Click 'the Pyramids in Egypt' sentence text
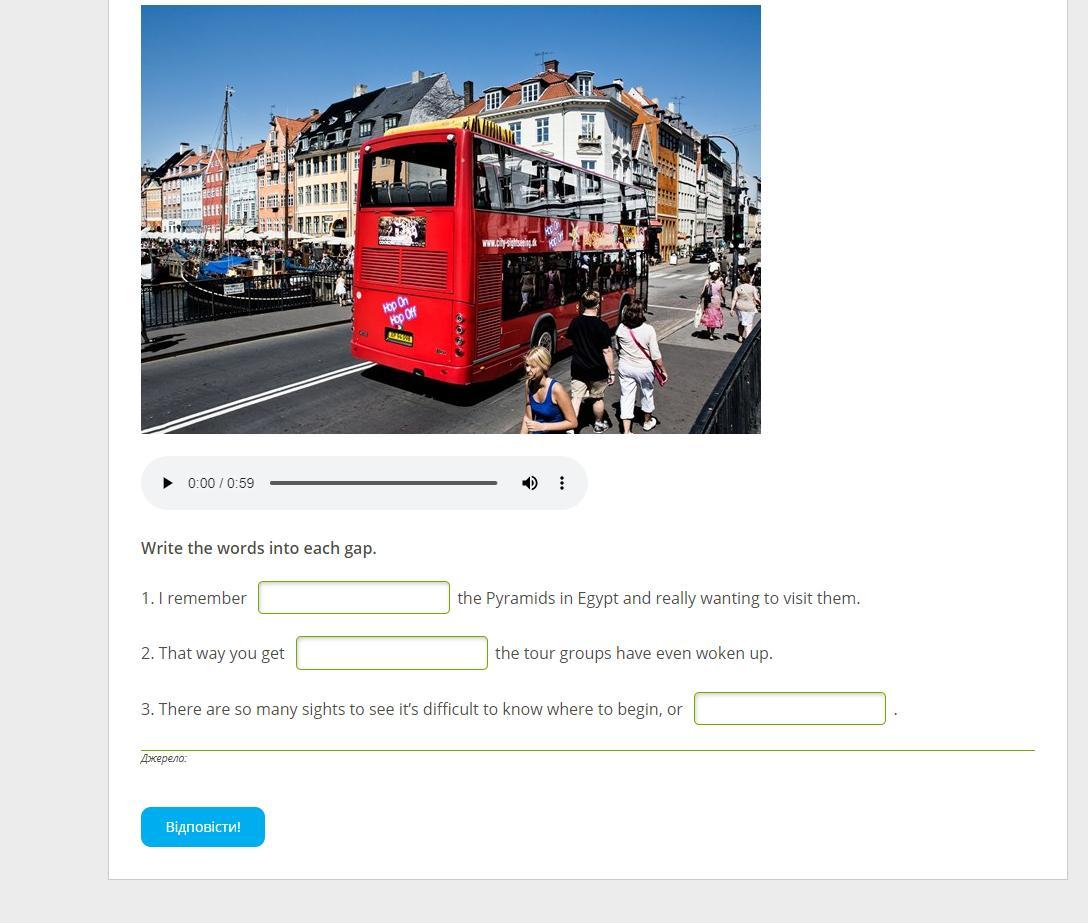1088x923 pixels. click(658, 598)
